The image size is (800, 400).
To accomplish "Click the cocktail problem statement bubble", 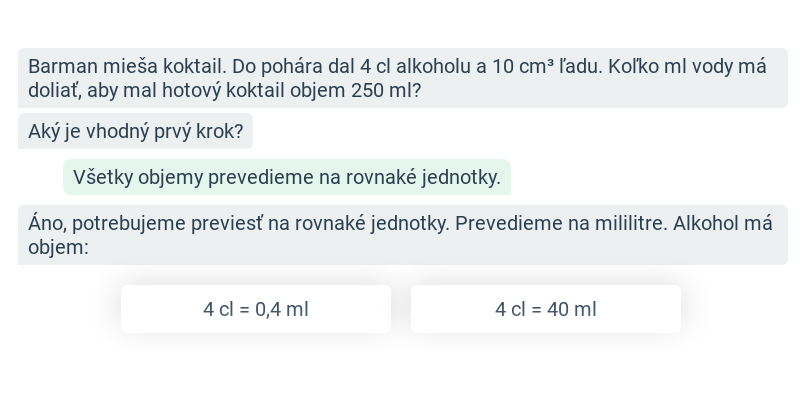I will 403,78.
